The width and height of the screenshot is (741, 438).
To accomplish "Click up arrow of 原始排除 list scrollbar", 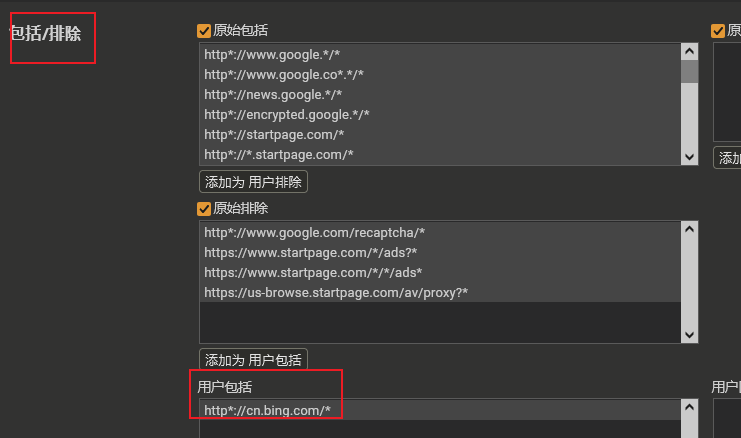I will coord(689,229).
